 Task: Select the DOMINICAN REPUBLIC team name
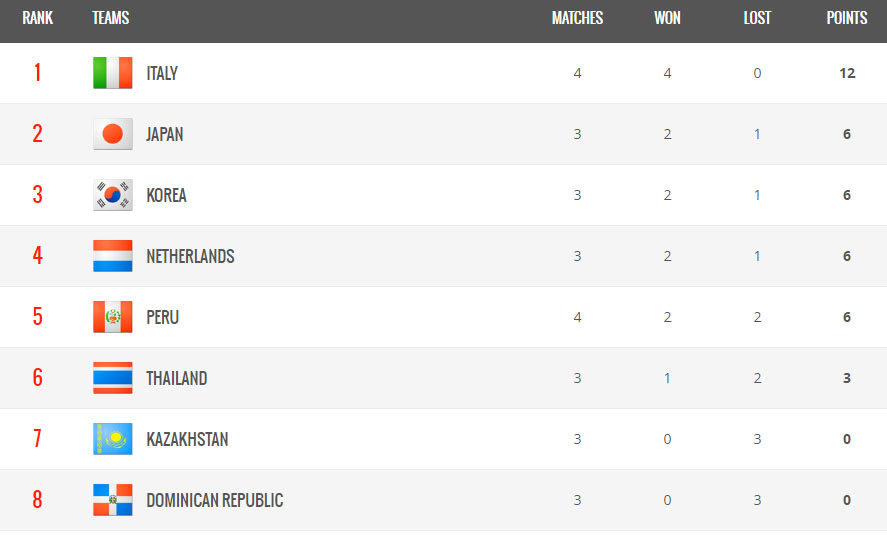tap(214, 500)
